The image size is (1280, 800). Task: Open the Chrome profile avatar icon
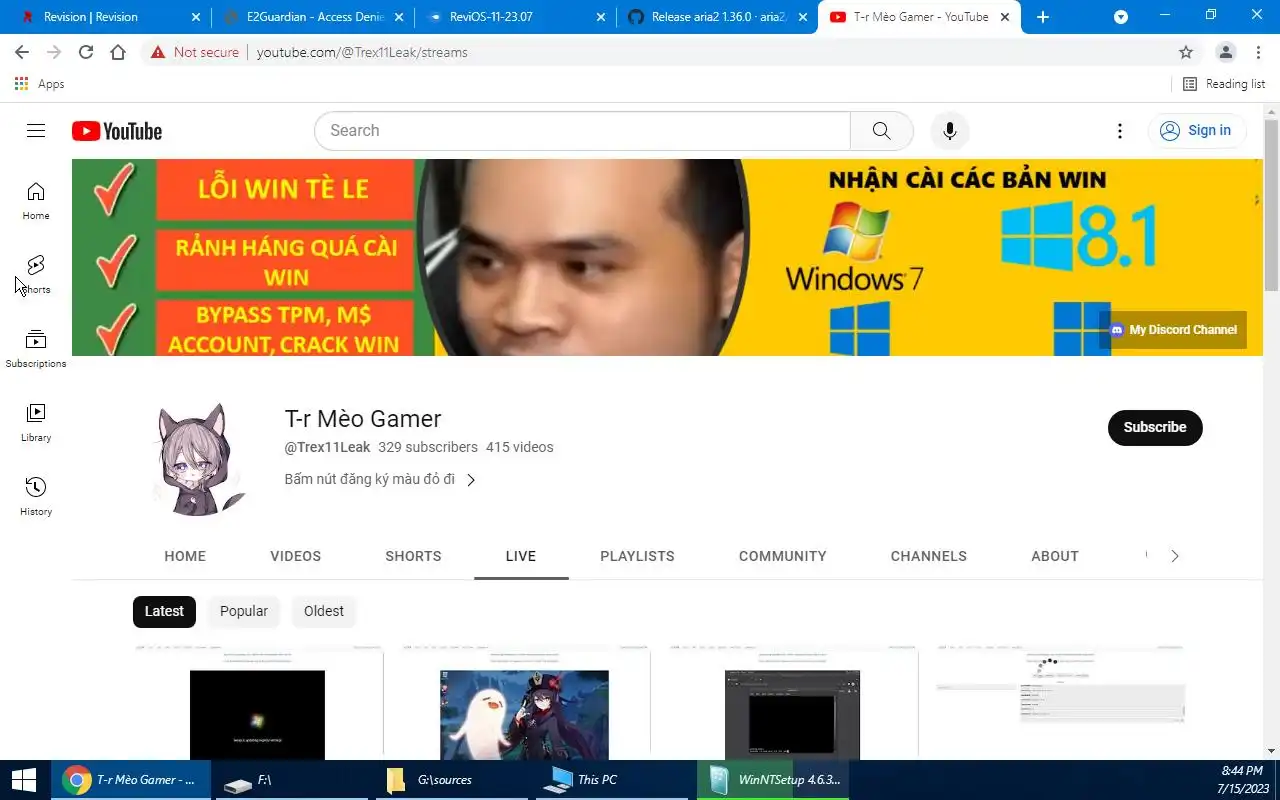coord(1225,52)
